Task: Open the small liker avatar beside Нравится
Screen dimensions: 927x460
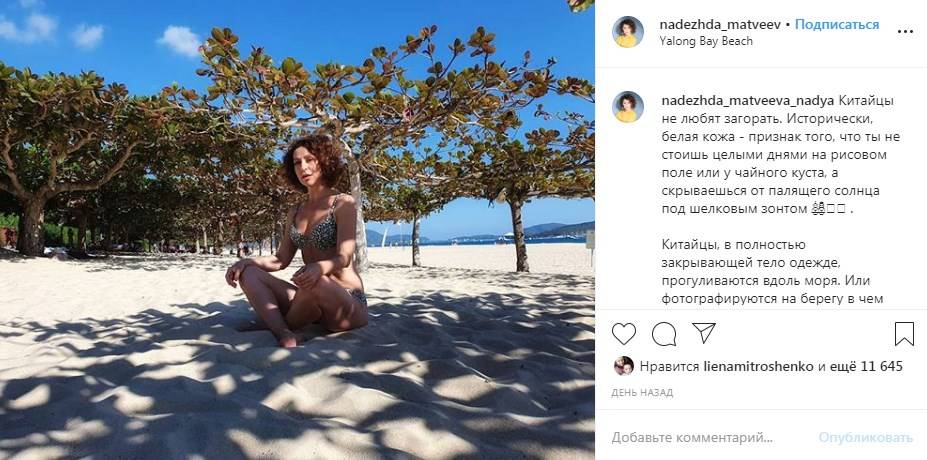Action: 624,366
